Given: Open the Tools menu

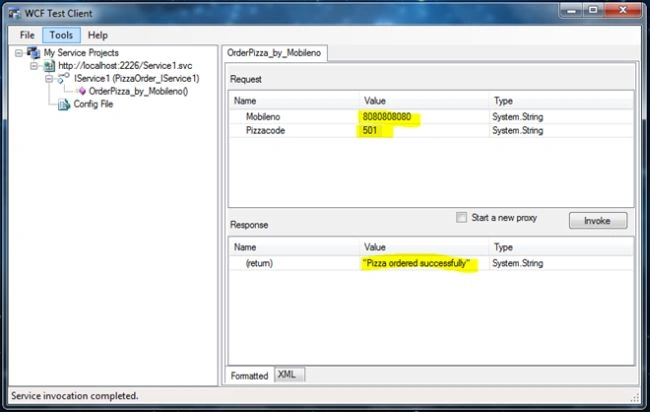Looking at the screenshot, I should pyautogui.click(x=61, y=35).
